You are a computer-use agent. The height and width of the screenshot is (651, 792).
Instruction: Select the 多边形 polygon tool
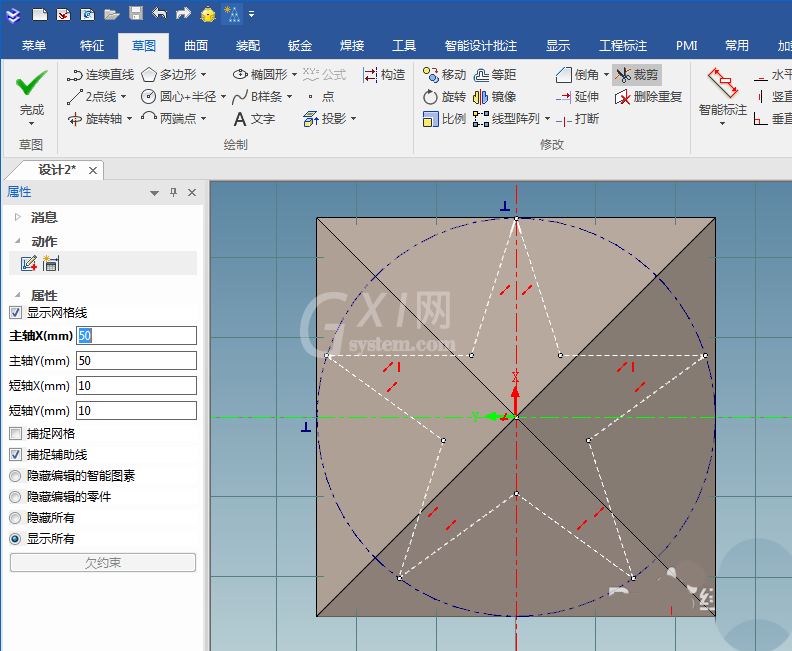pos(169,75)
